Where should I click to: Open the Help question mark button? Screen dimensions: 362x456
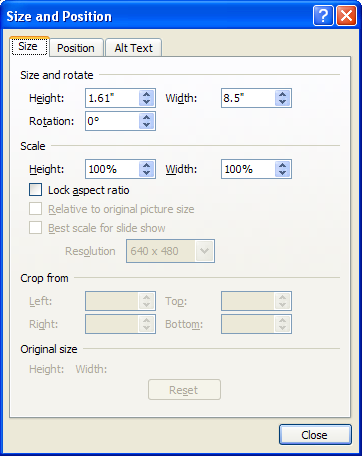(323, 16)
